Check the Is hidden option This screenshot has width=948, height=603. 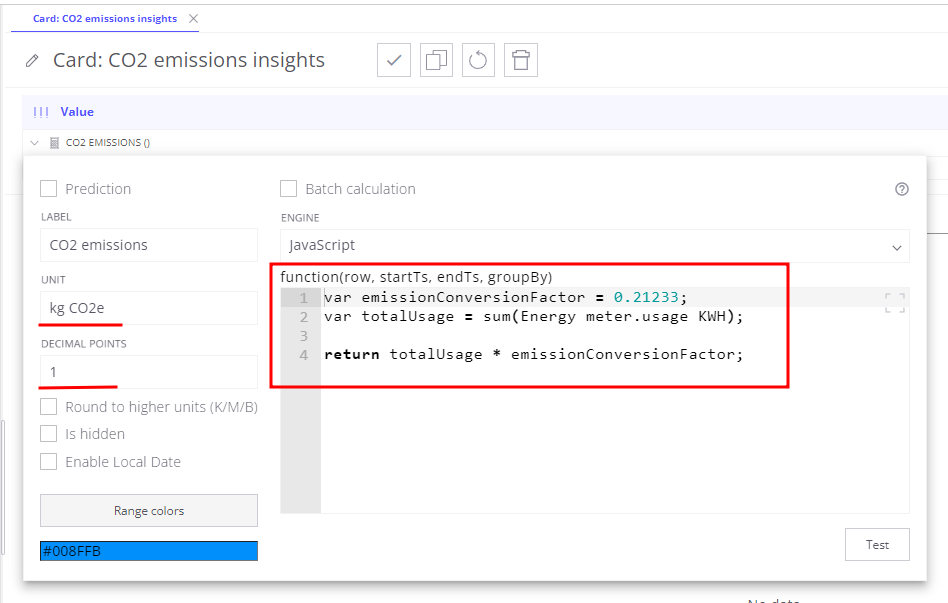tap(48, 434)
